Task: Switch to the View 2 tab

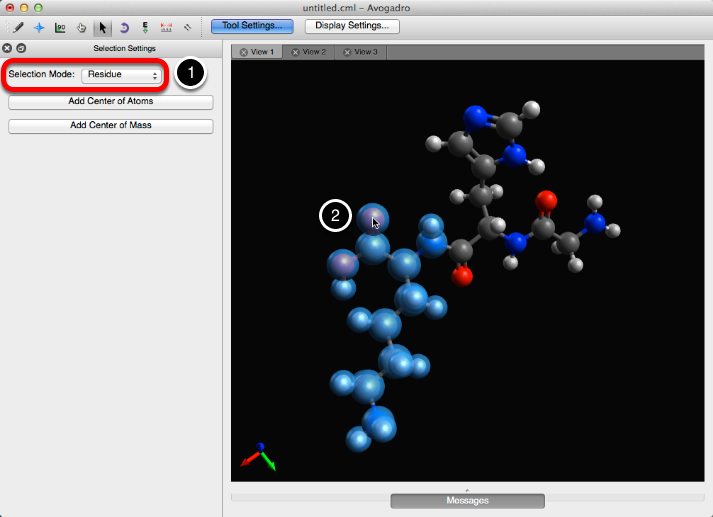Action: coord(308,52)
